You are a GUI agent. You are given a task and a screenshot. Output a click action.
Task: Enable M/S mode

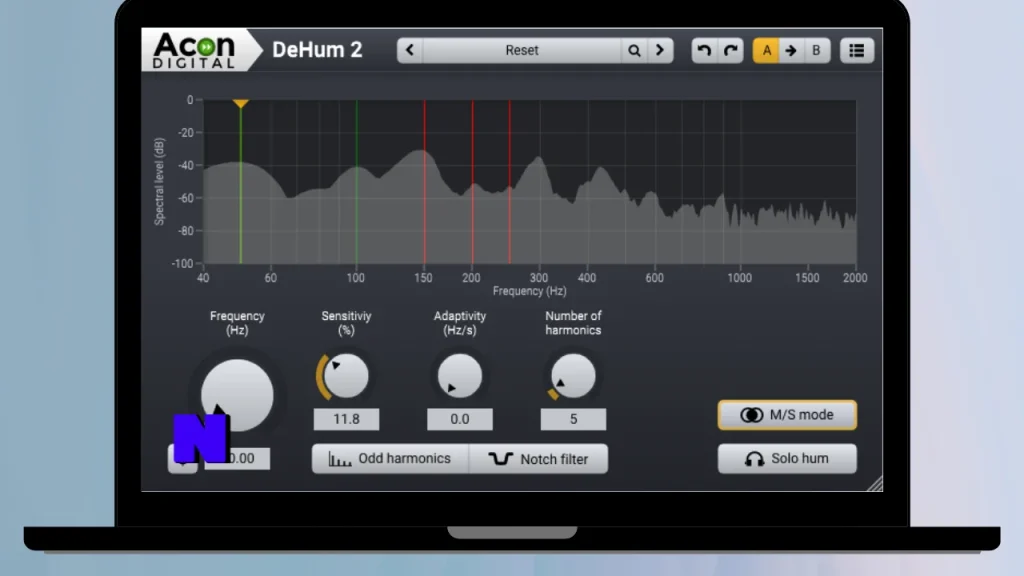pos(787,415)
